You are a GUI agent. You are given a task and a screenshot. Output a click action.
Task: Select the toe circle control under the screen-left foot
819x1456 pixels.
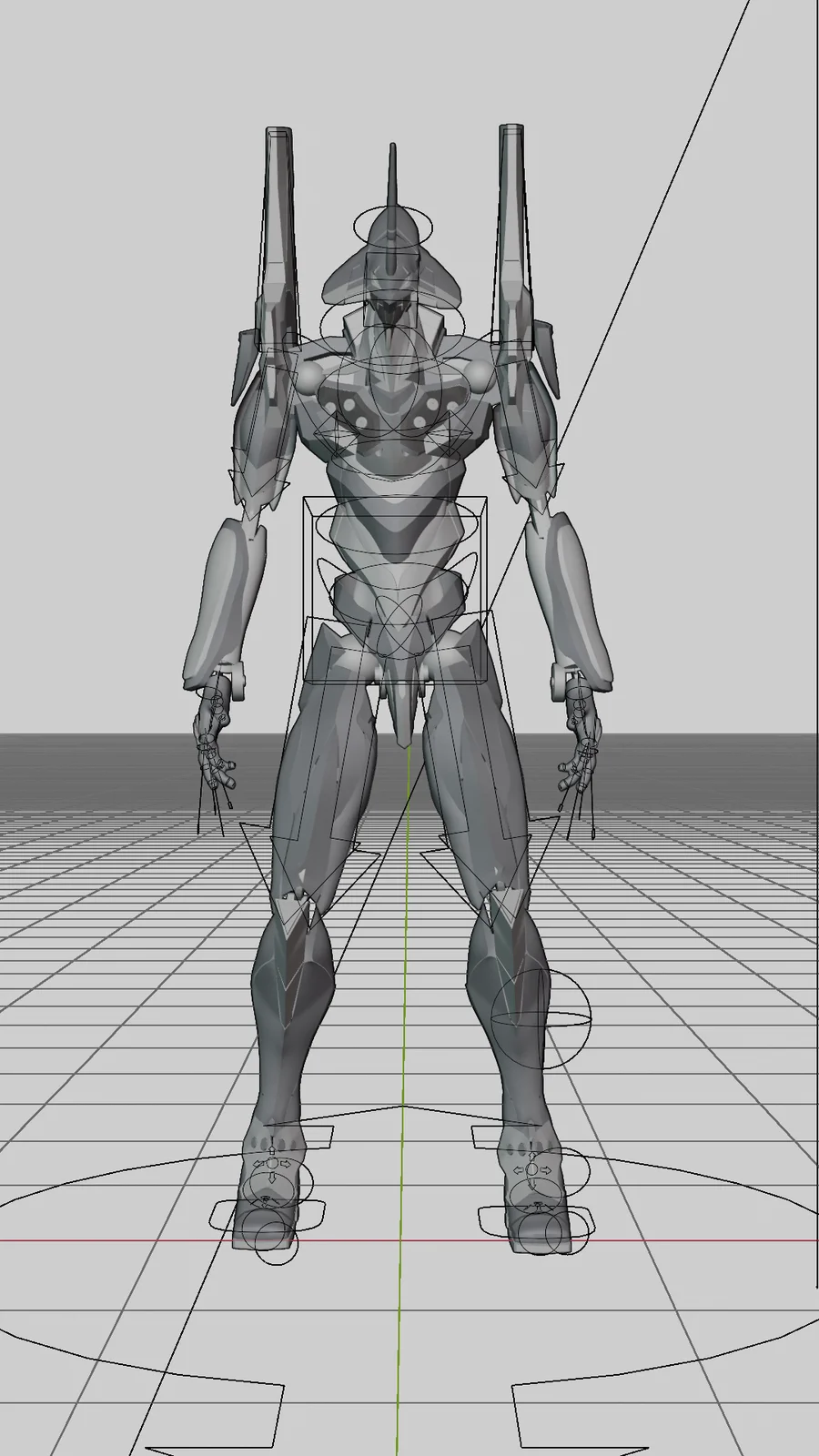coord(275,1244)
